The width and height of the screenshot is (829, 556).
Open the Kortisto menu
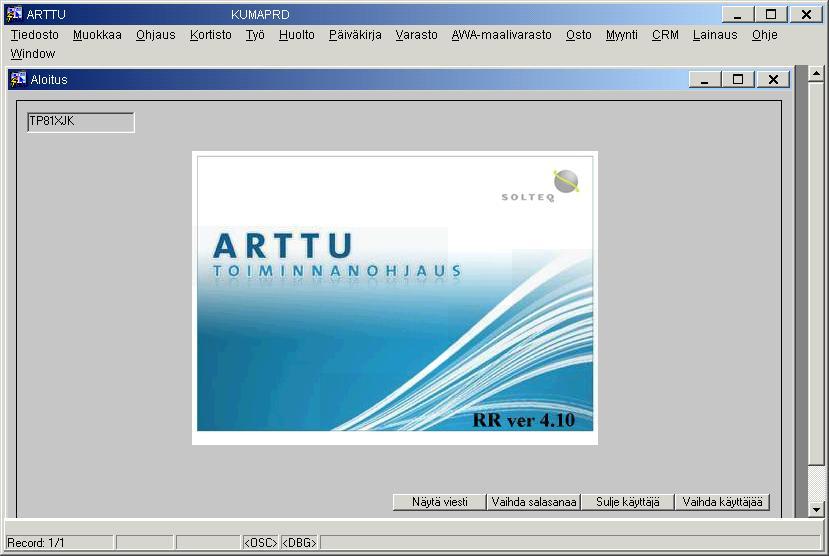210,35
